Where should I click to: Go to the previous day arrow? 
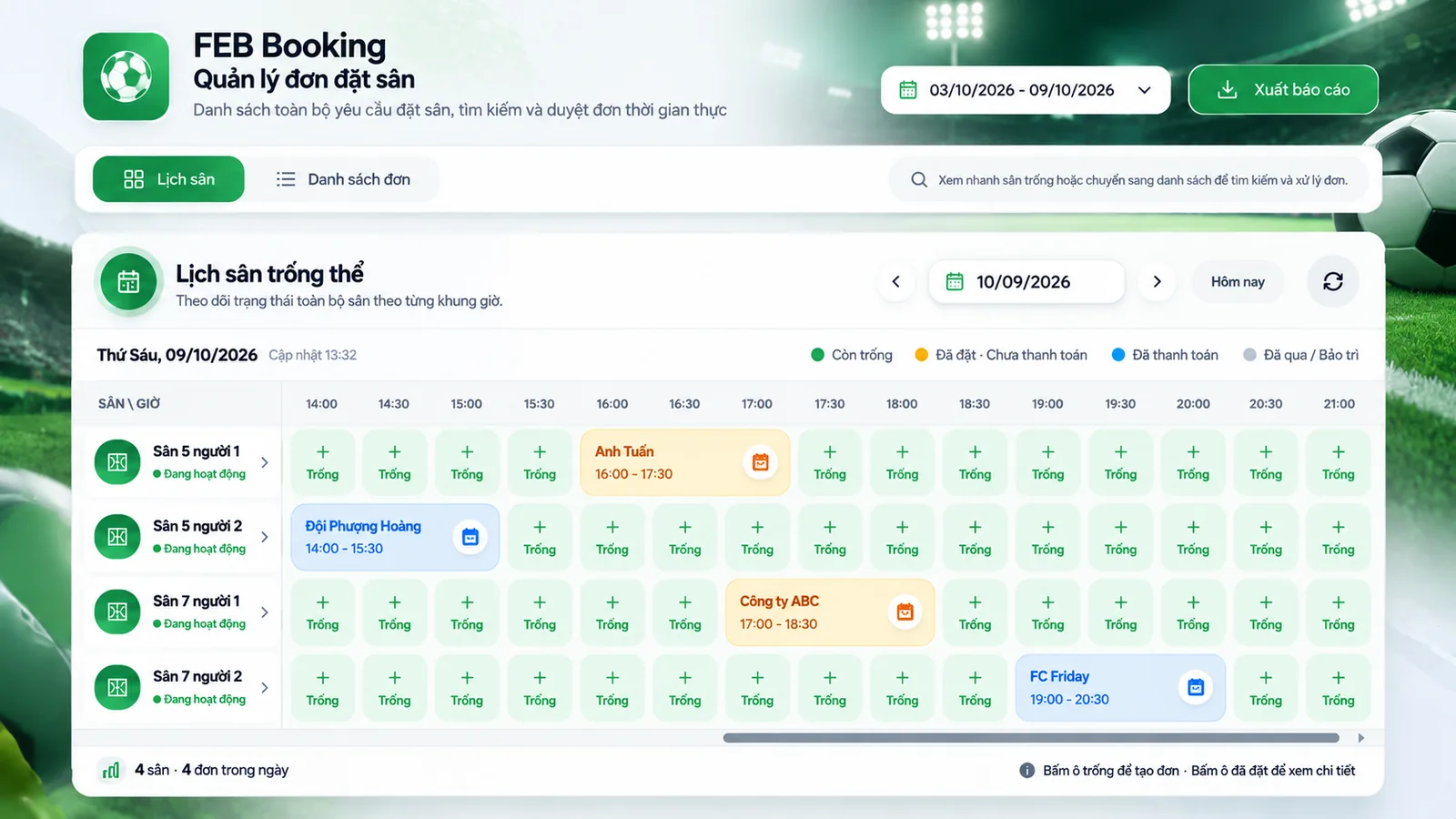(895, 282)
